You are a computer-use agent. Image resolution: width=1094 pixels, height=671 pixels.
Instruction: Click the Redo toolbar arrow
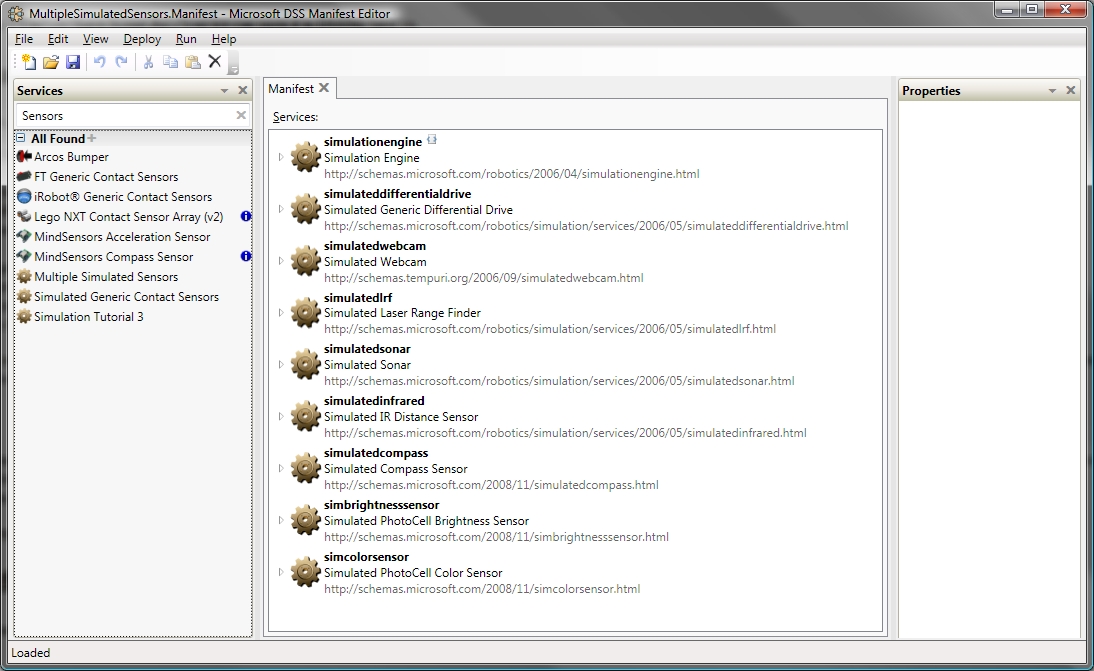pyautogui.click(x=121, y=62)
